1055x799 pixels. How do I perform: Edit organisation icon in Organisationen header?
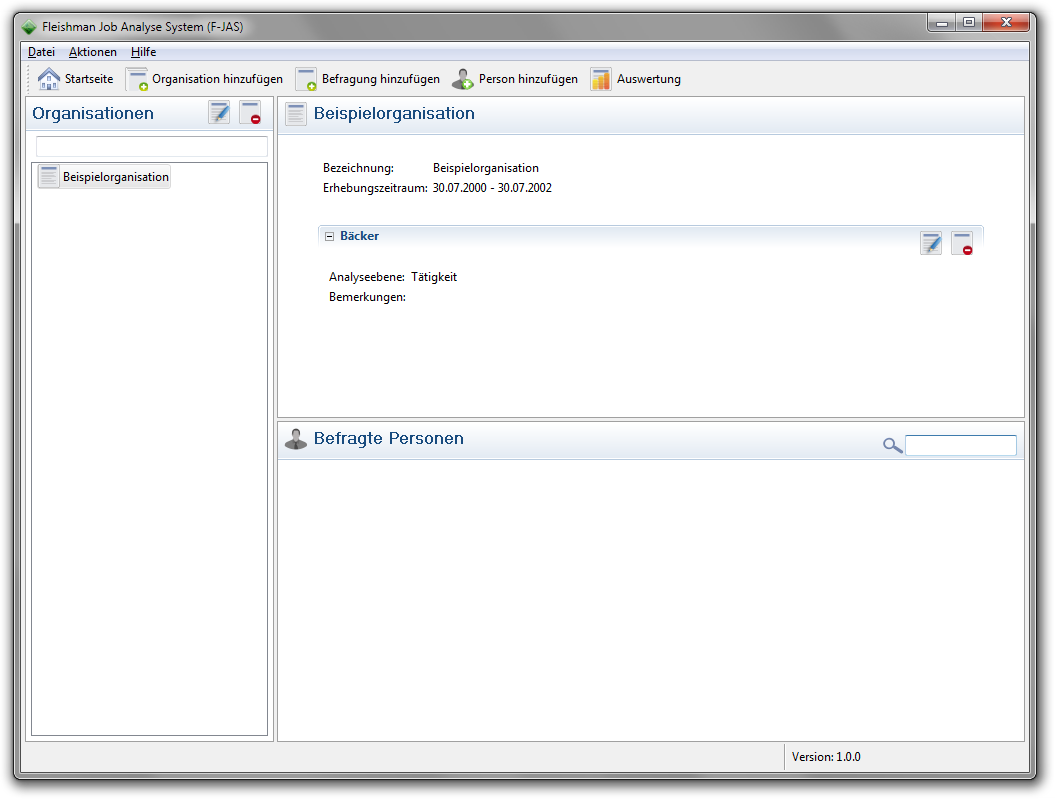coord(219,113)
